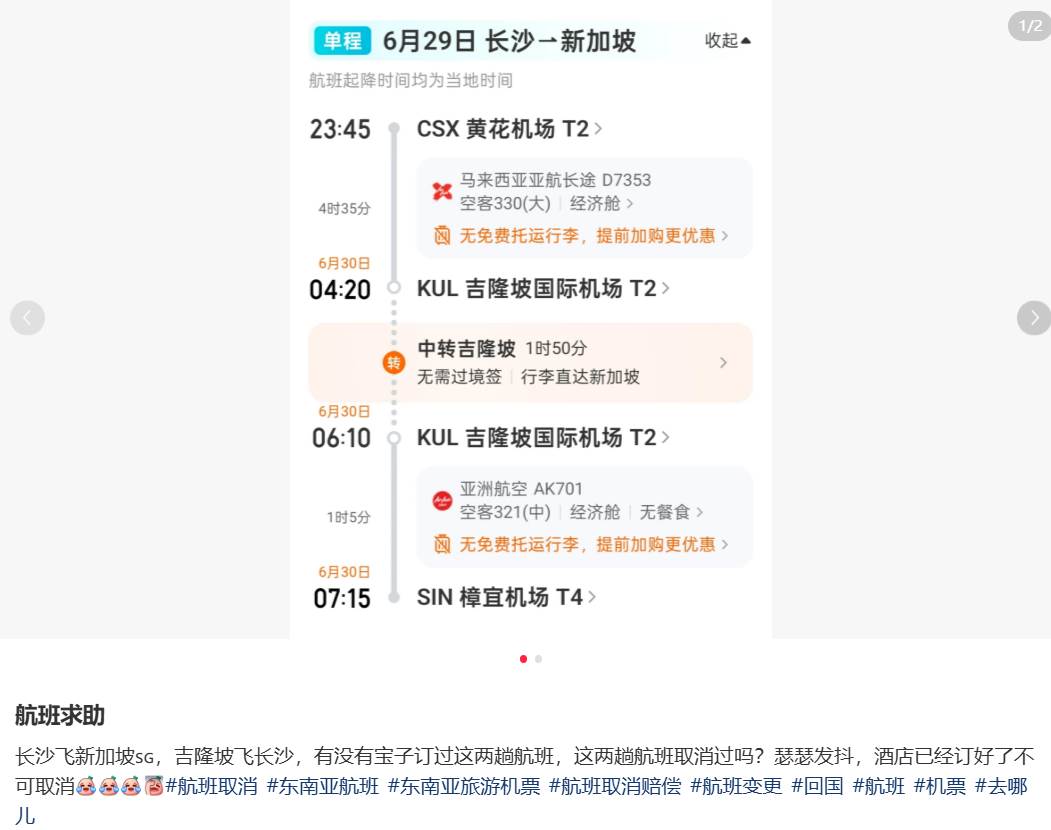Open the #航班取消赔偿 hashtag
This screenshot has height=830, width=1051.
click(614, 786)
